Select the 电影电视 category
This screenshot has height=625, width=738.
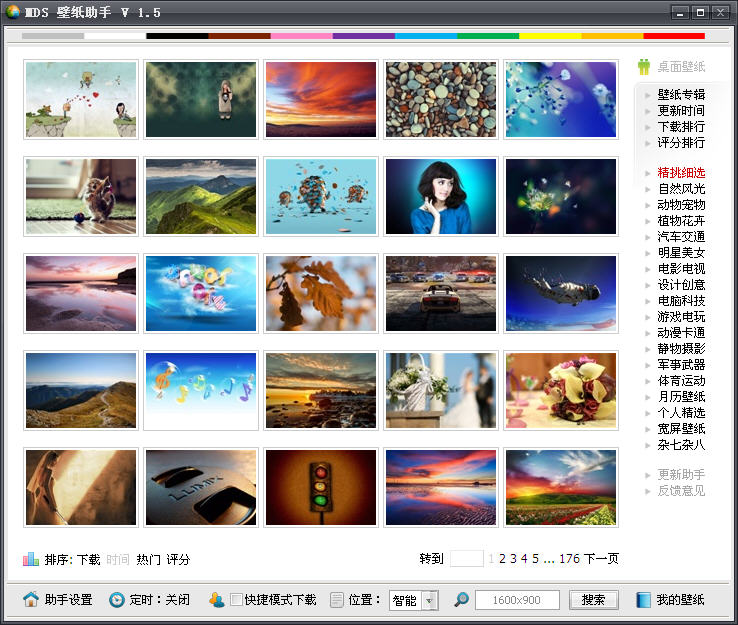pos(681,269)
